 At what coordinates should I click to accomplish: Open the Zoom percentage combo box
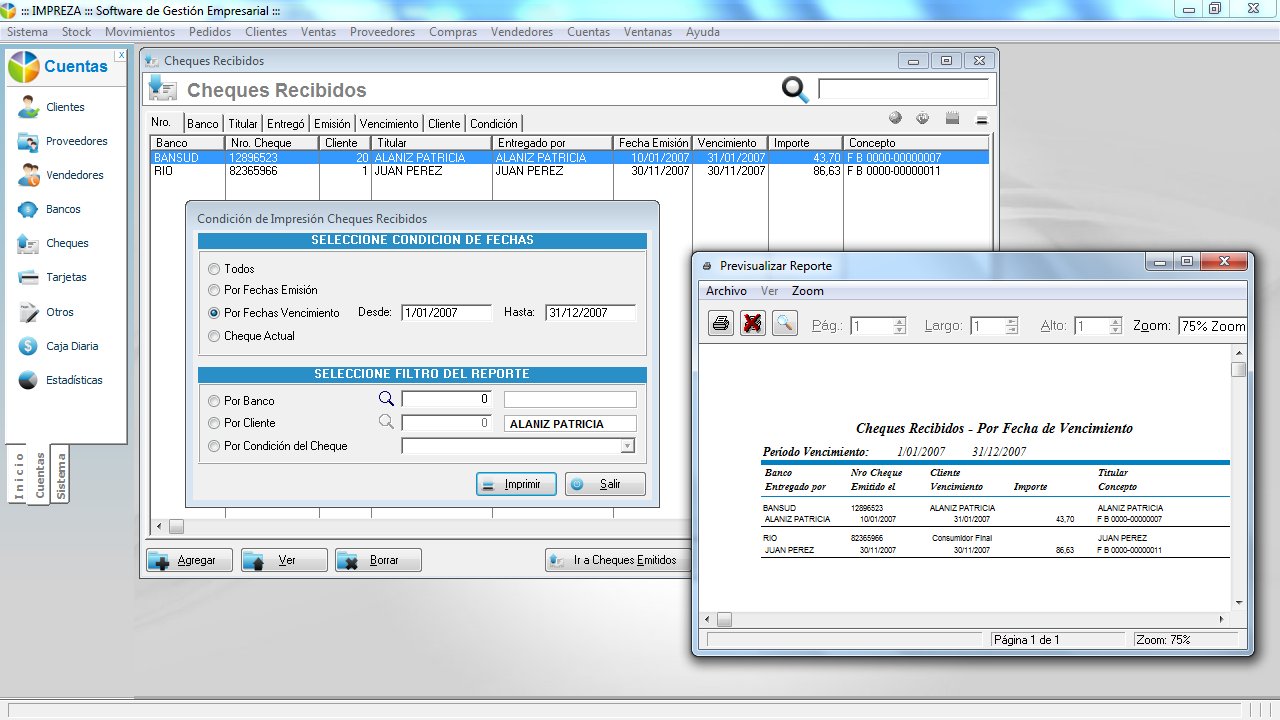(1212, 326)
